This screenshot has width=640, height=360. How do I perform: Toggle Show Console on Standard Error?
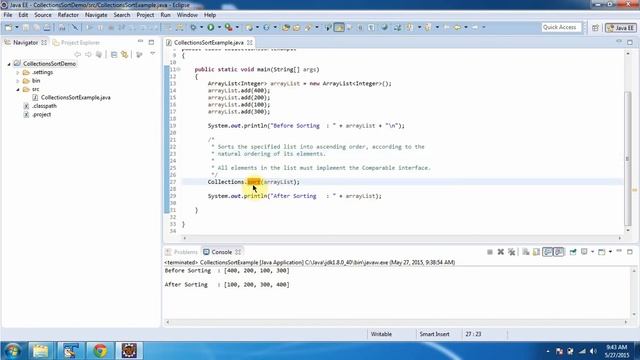coord(558,252)
